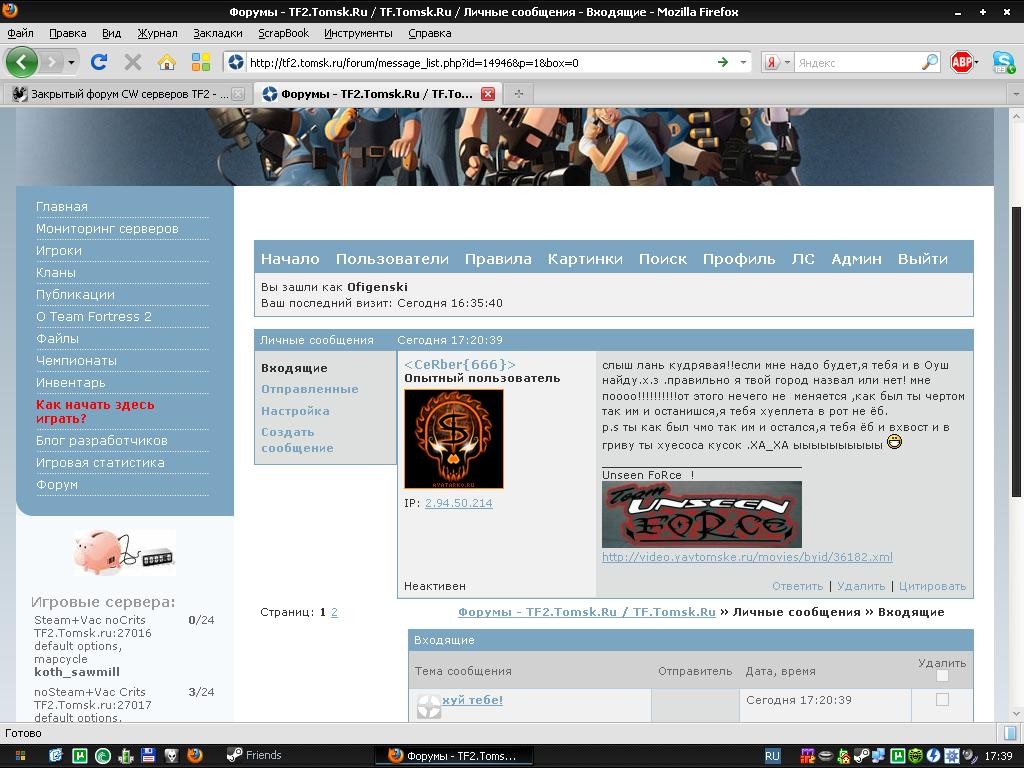This screenshot has width=1024, height=768.
Task: Open a new tab with the plus button
Action: click(x=519, y=94)
